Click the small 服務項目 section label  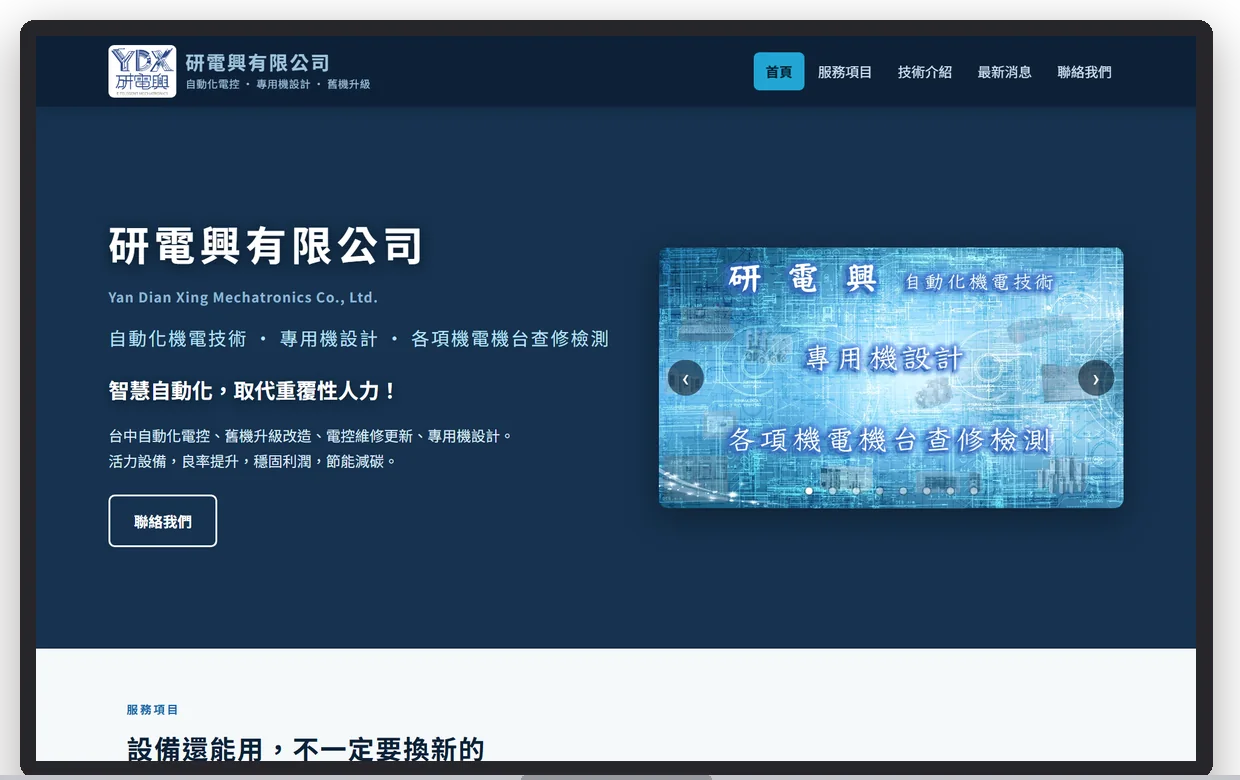(153, 709)
